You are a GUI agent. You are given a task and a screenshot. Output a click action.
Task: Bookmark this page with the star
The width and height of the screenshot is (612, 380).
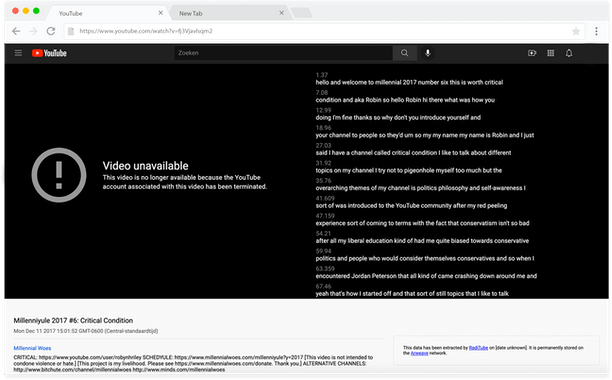coord(576,31)
